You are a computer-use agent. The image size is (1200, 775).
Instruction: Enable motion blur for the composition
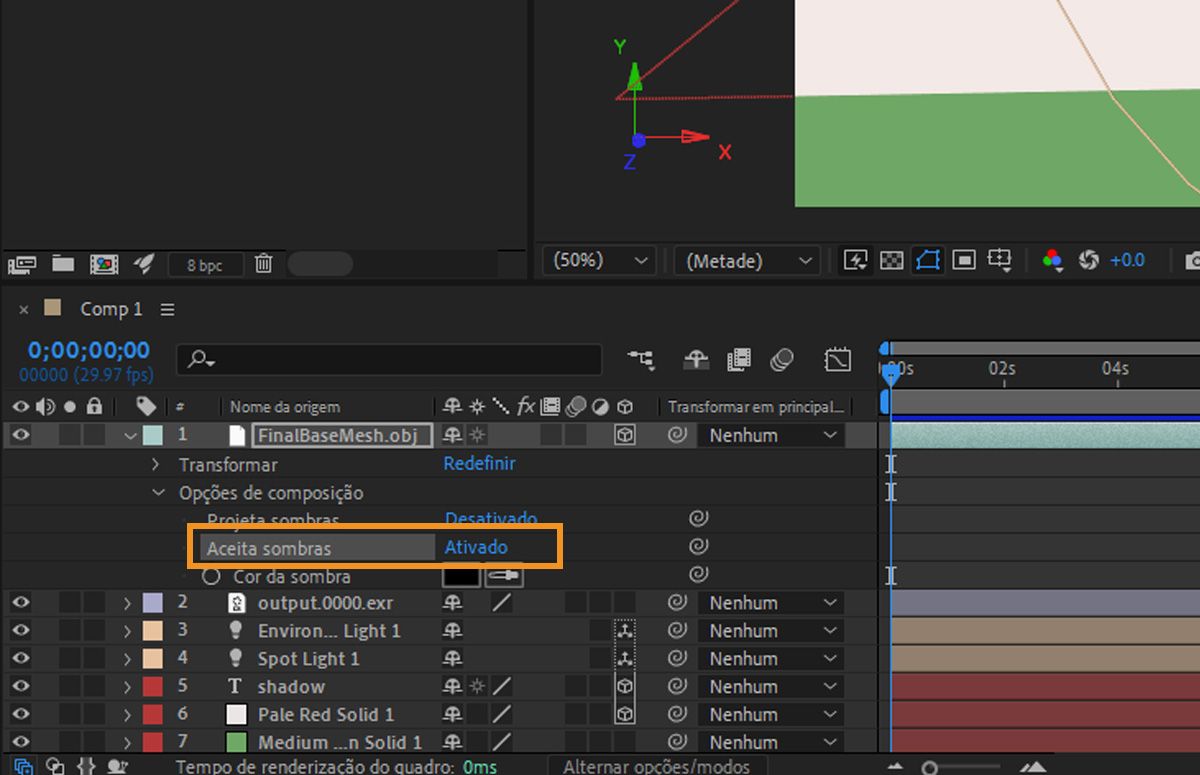[782, 360]
